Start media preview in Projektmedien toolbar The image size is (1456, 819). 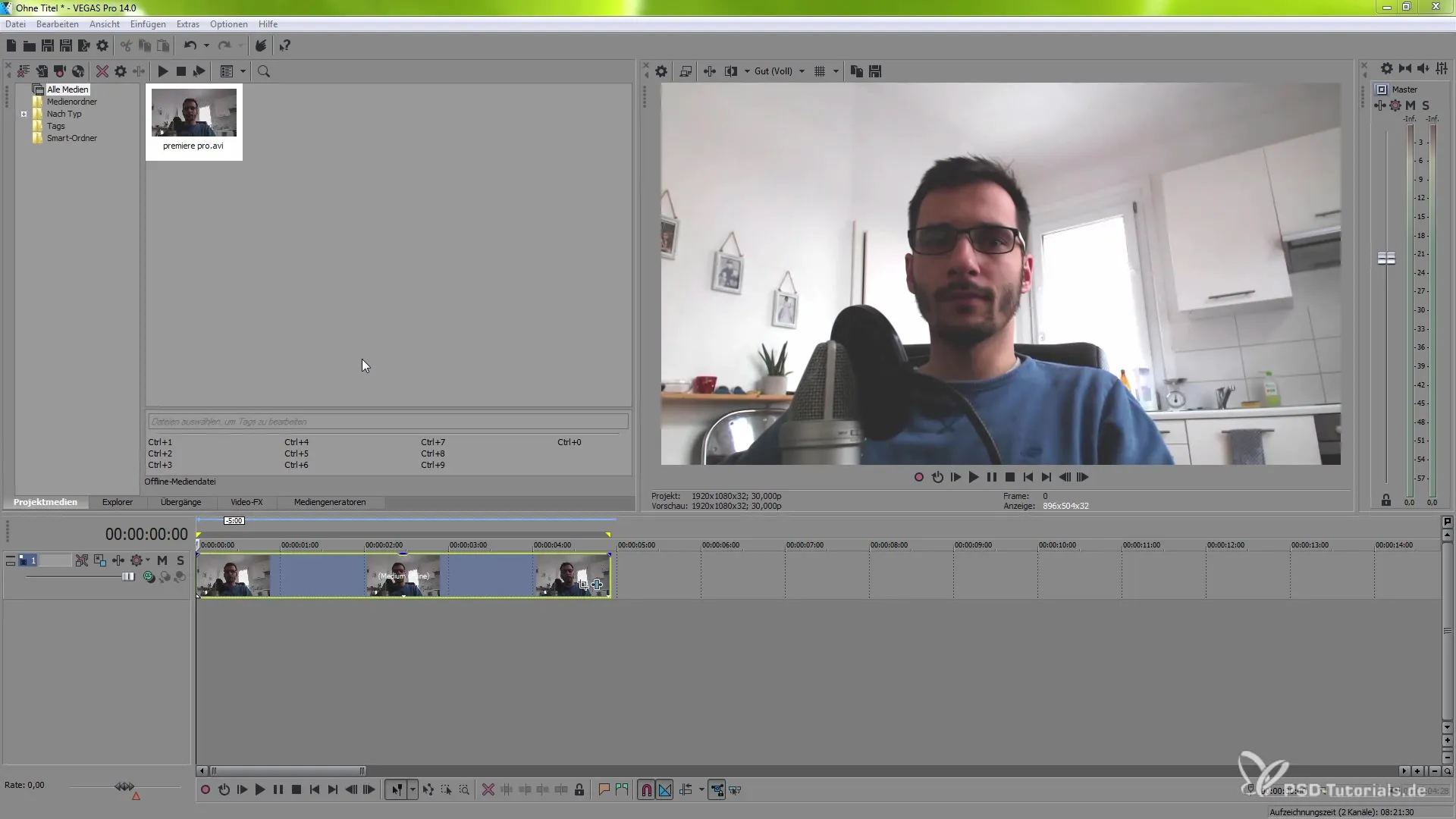163,71
